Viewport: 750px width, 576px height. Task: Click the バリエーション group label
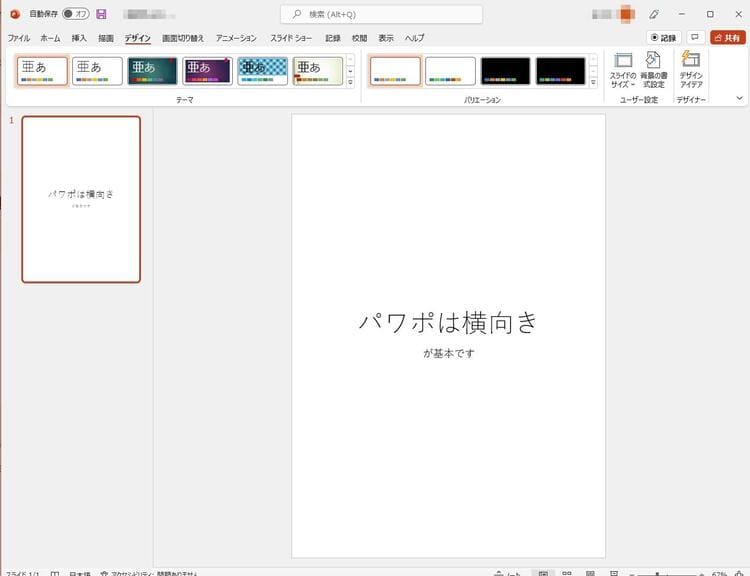click(482, 100)
